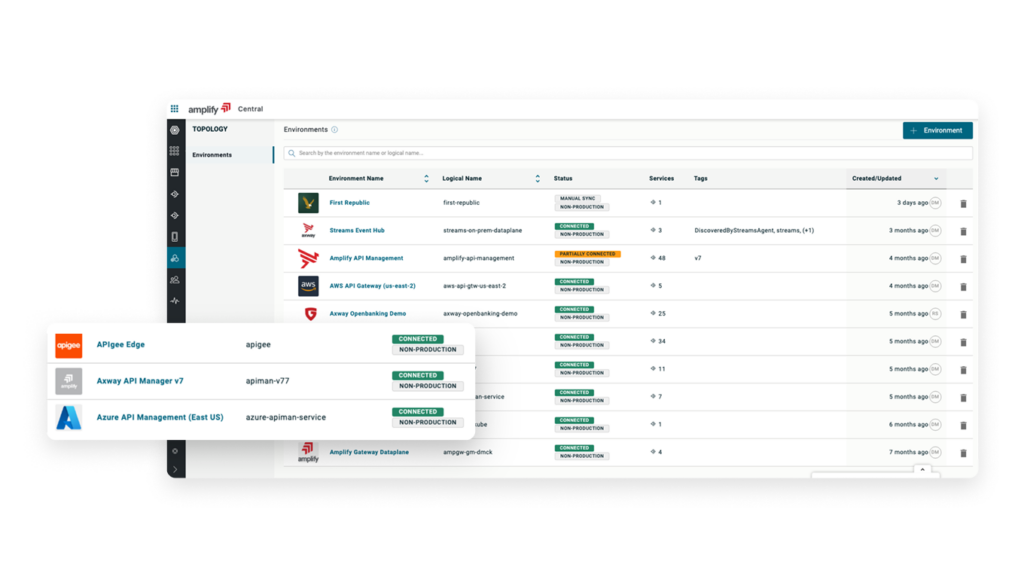1024x577 pixels.
Task: Delete the AWS API Gateway environment
Action: coord(963,287)
